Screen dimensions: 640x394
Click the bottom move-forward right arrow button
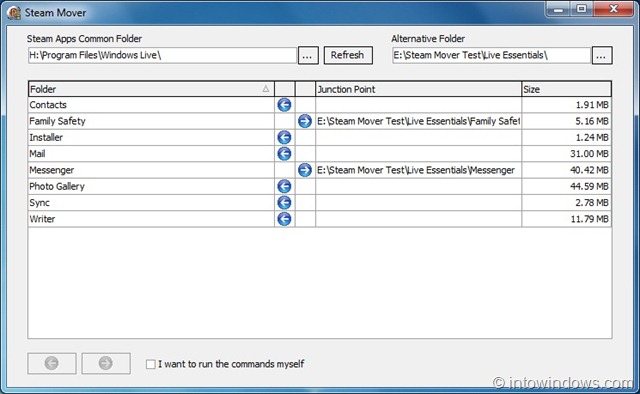[x=106, y=363]
